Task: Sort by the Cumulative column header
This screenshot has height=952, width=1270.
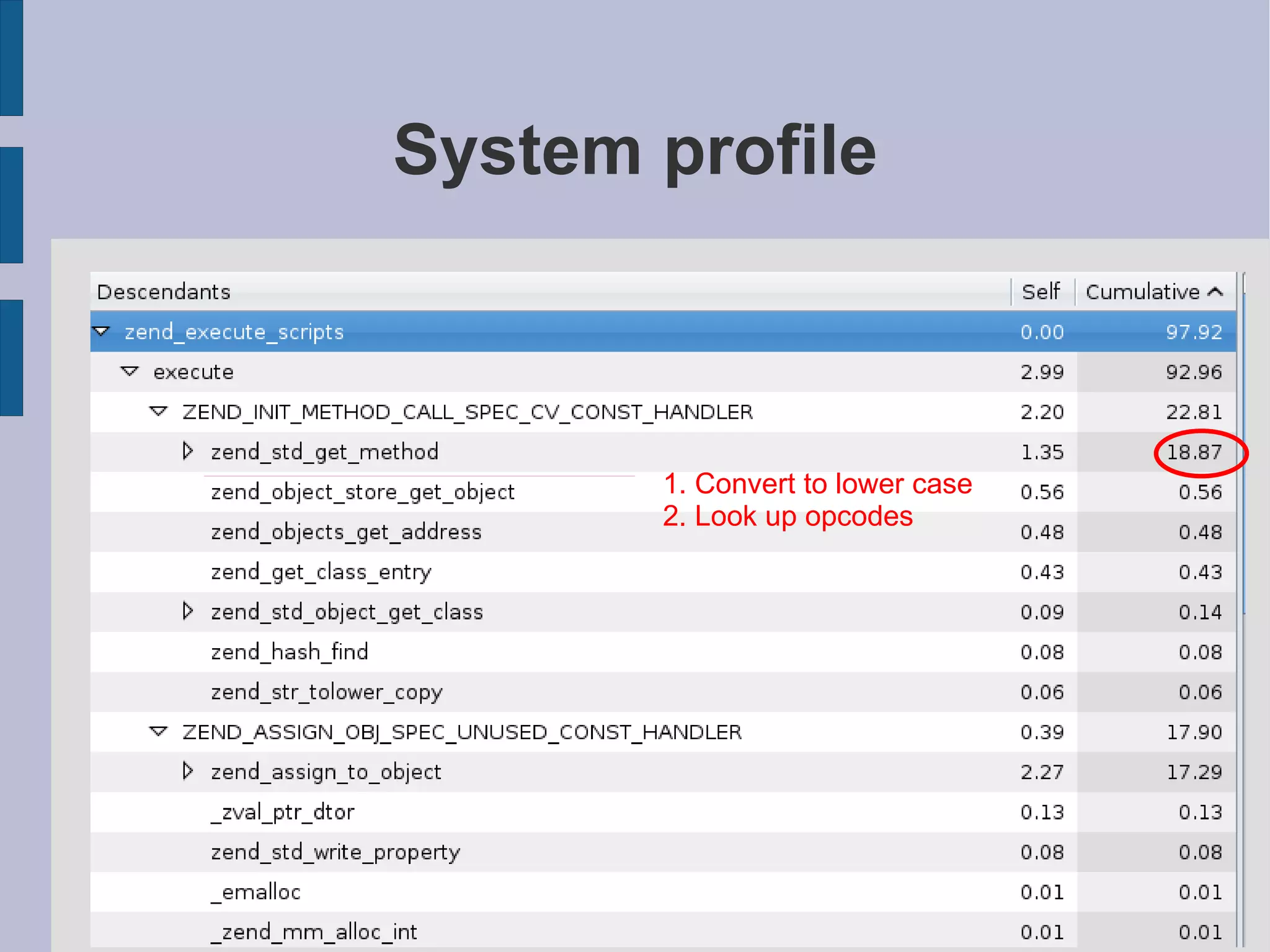Action: click(1142, 291)
